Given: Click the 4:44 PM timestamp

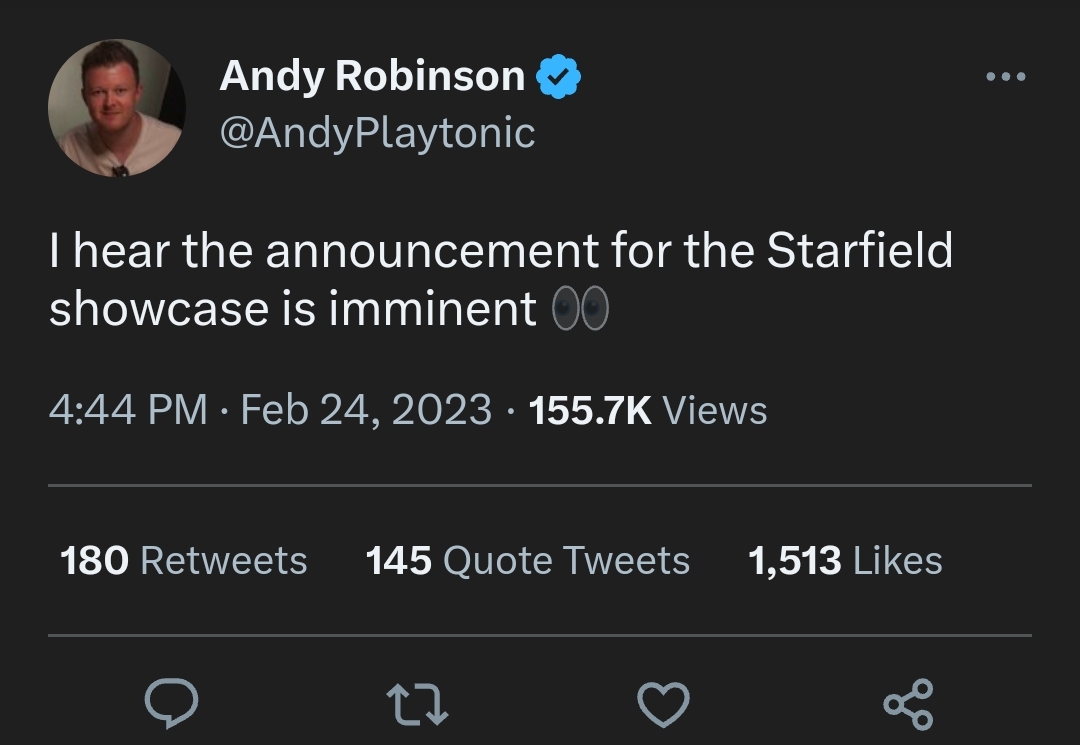Looking at the screenshot, I should (128, 410).
